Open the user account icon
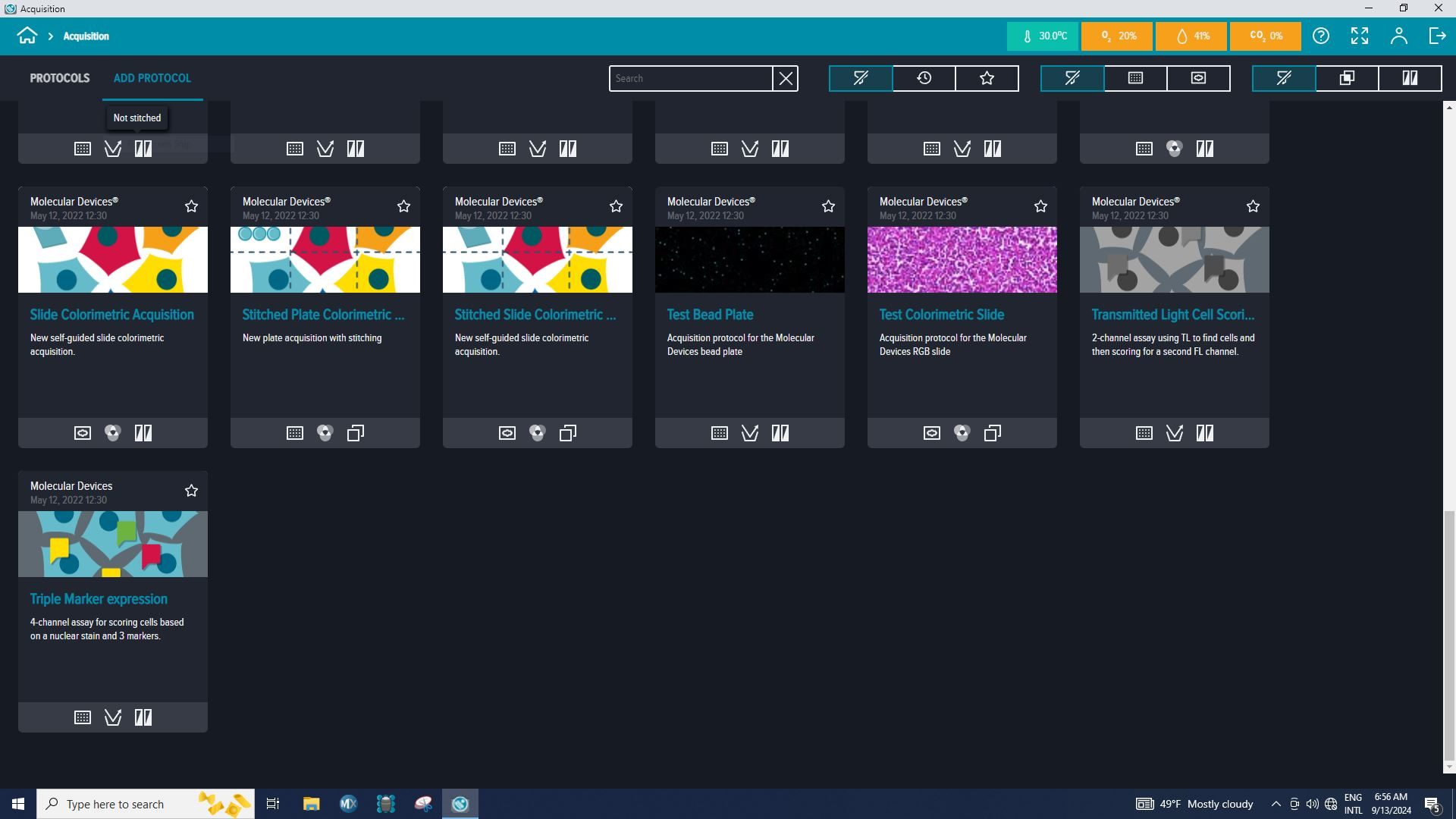This screenshot has height=819, width=1456. coord(1398,36)
